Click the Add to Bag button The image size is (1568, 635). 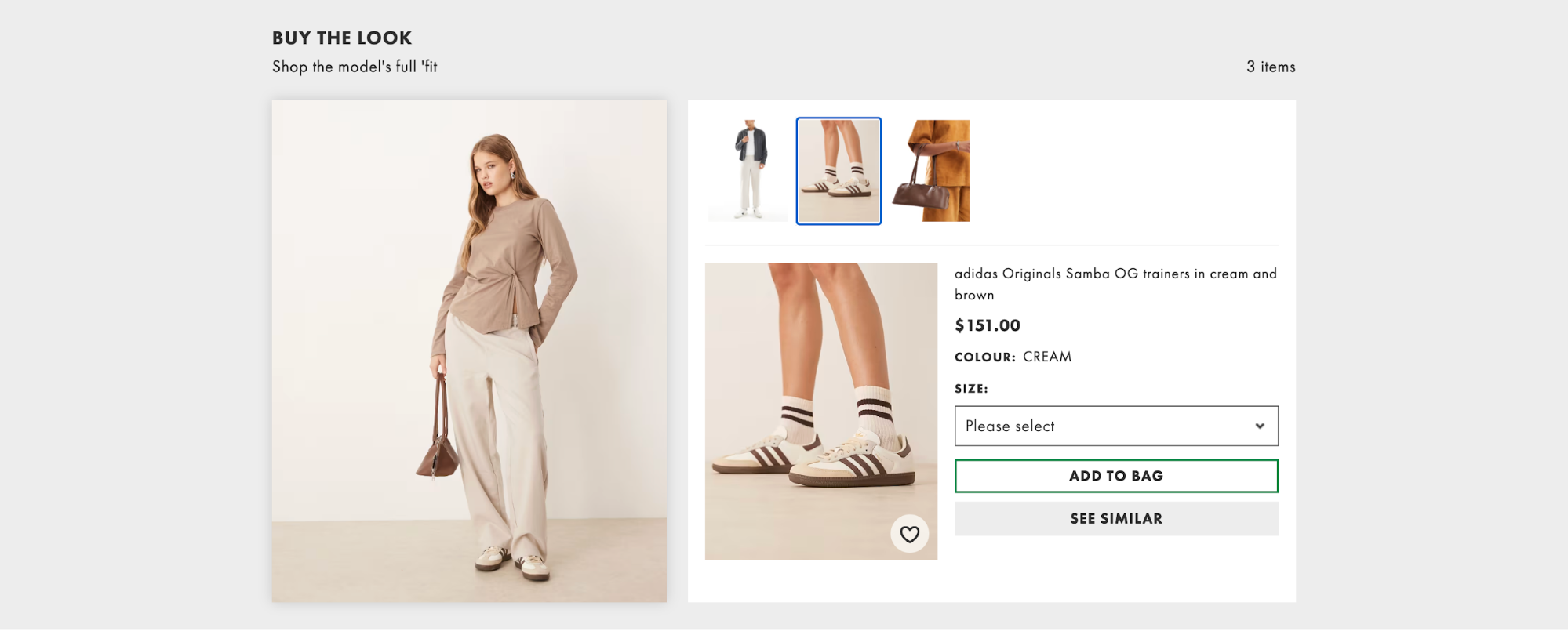coord(1115,476)
